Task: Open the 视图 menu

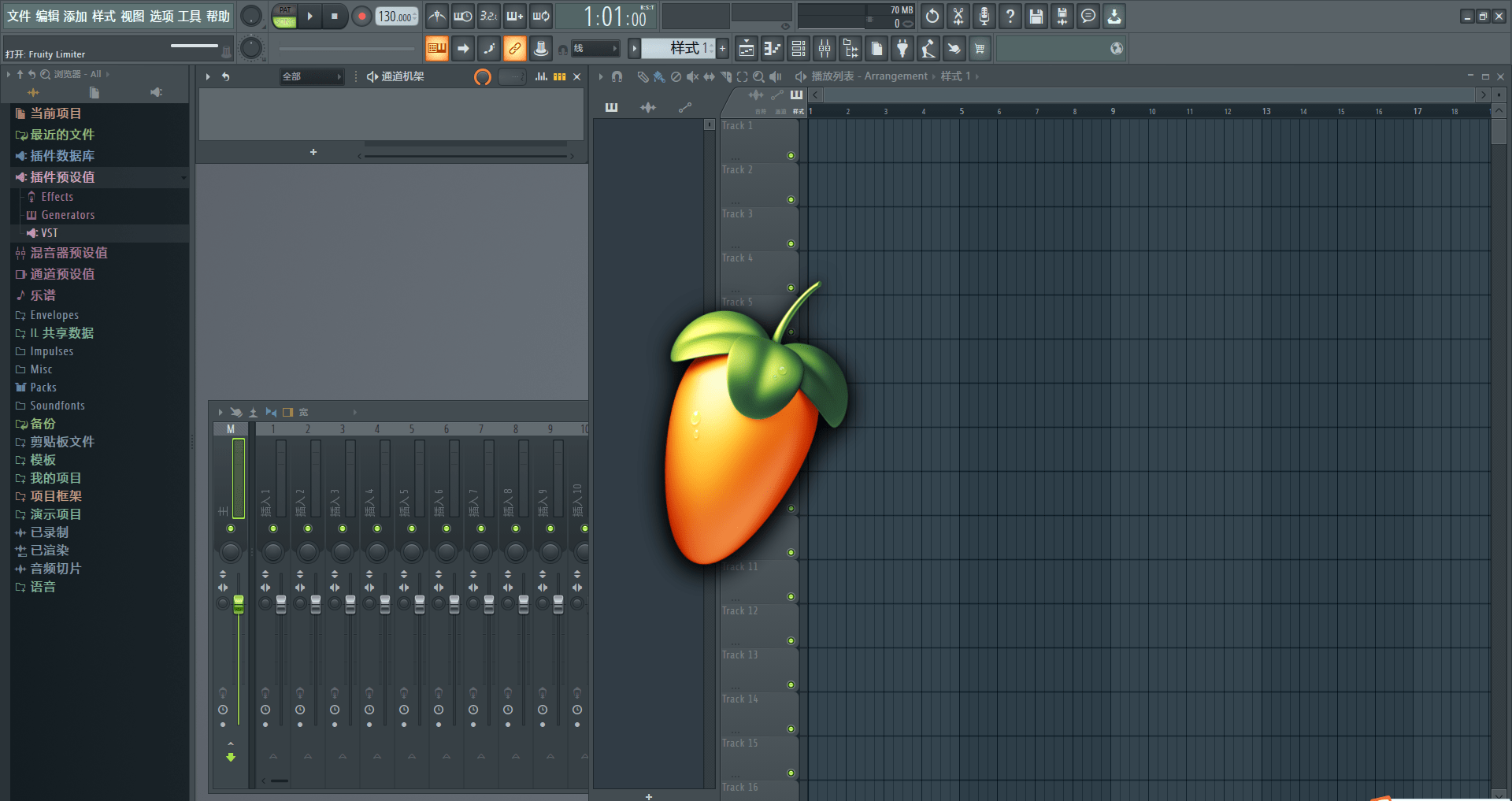Action: (132, 16)
